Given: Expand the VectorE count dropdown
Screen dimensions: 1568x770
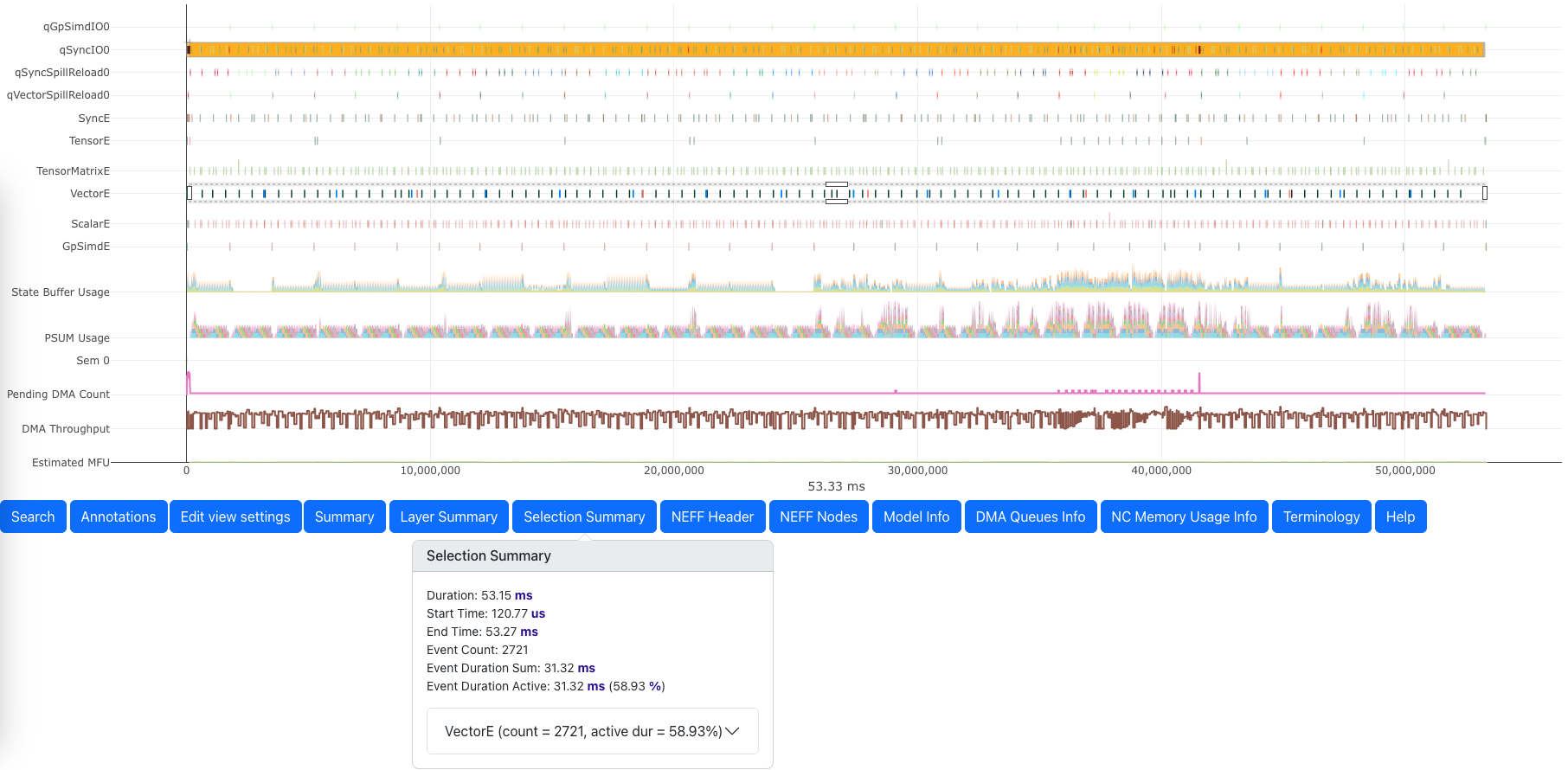Looking at the screenshot, I should [x=592, y=731].
